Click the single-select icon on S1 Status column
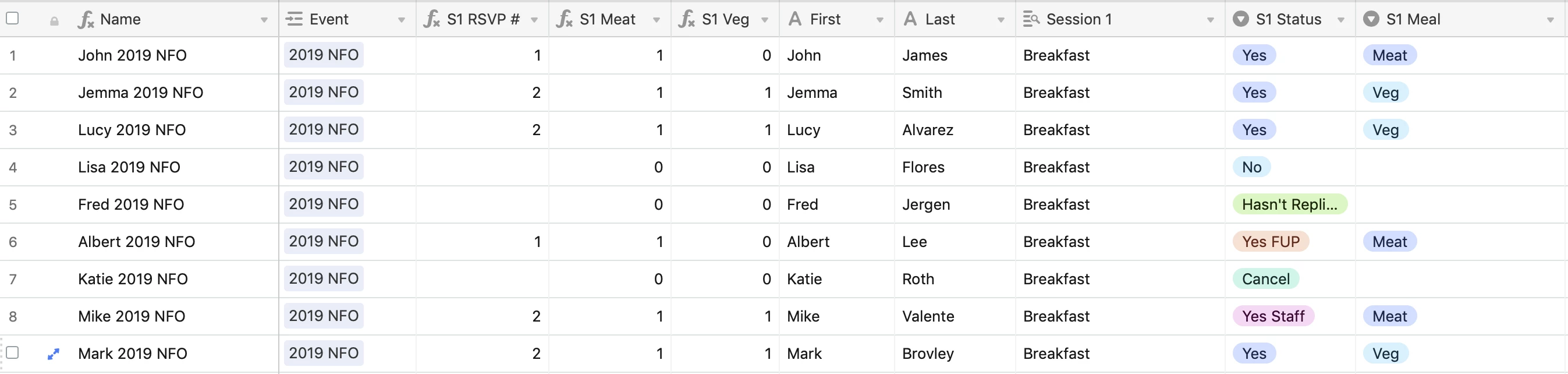1568x374 pixels. pos(1240,19)
